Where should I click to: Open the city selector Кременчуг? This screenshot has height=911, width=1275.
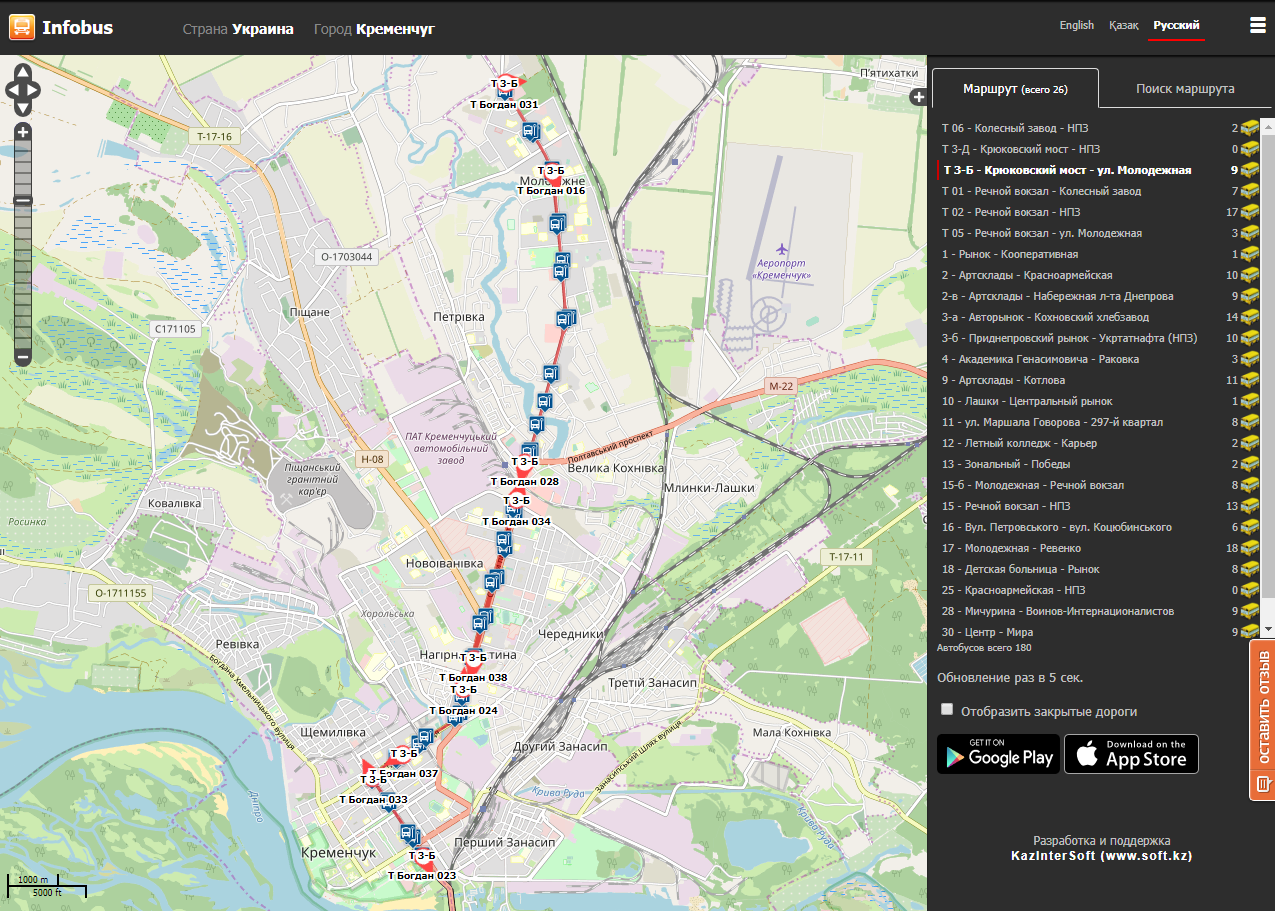pos(395,29)
